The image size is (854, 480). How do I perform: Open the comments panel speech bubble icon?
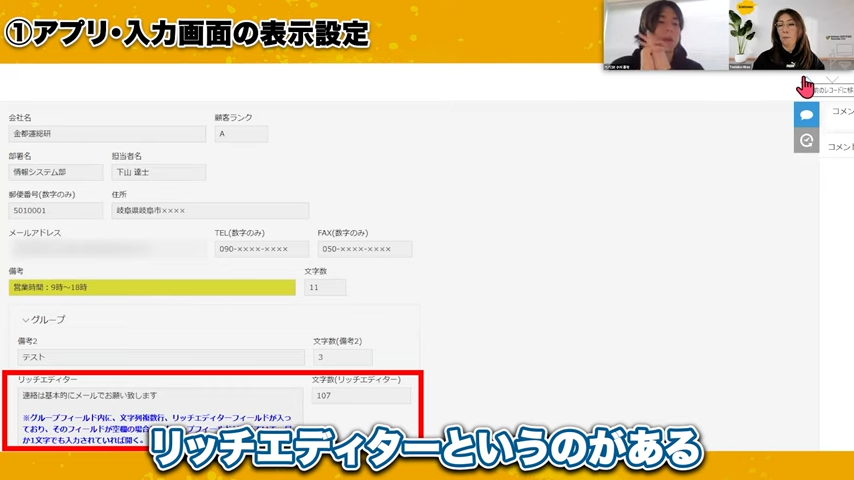point(806,115)
